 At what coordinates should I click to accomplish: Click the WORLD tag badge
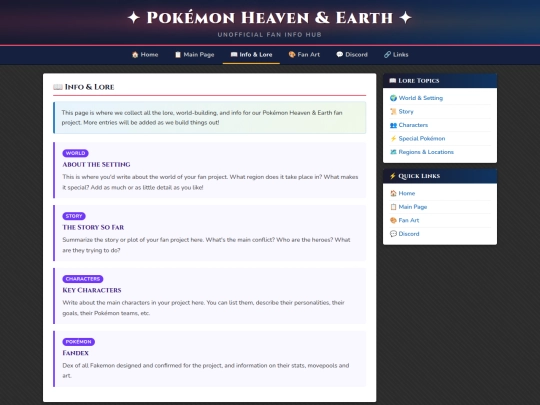[x=75, y=153]
